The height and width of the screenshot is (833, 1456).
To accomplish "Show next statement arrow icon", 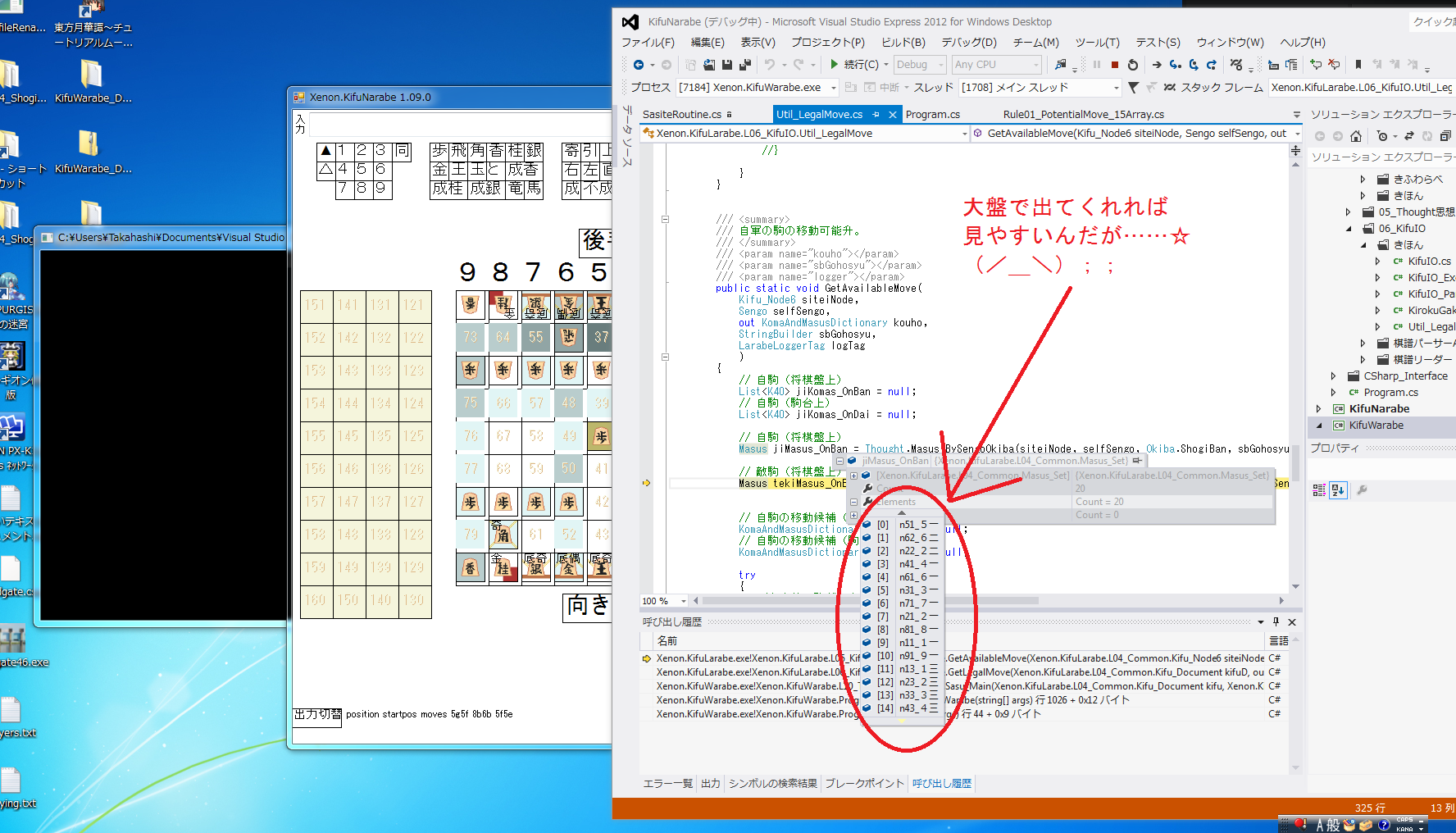I will click(1157, 65).
